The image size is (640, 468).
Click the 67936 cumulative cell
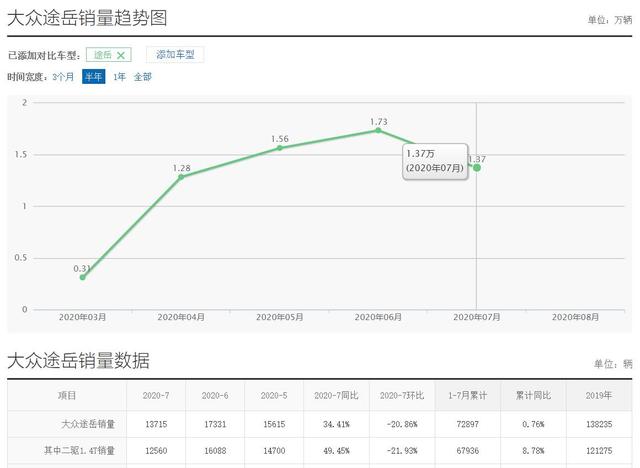tap(468, 451)
